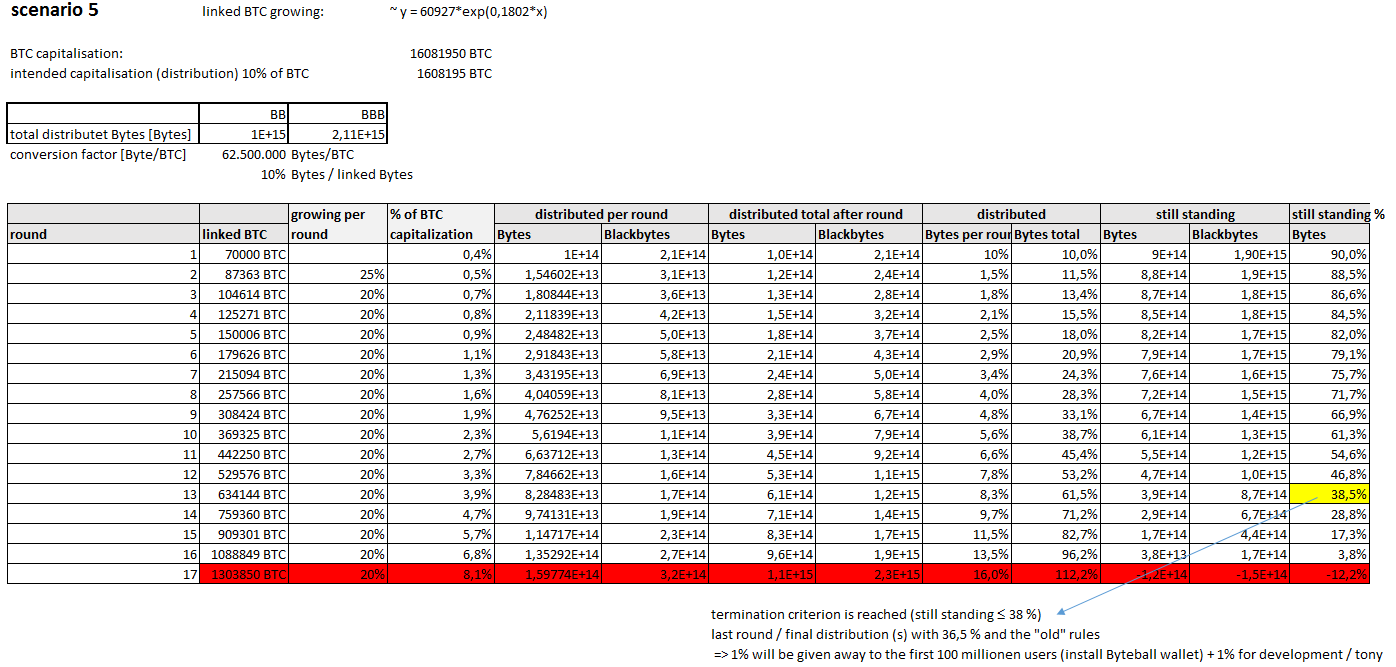Select the 215094 BTC cell
Image resolution: width=1396 pixels, height=667 pixels.
tap(244, 374)
